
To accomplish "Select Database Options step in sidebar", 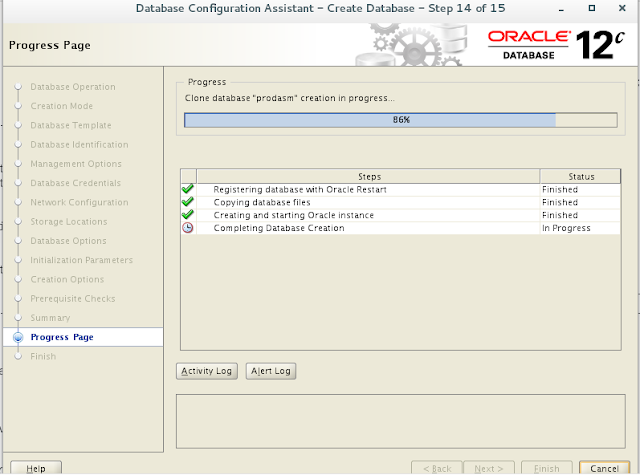I will [x=68, y=241].
